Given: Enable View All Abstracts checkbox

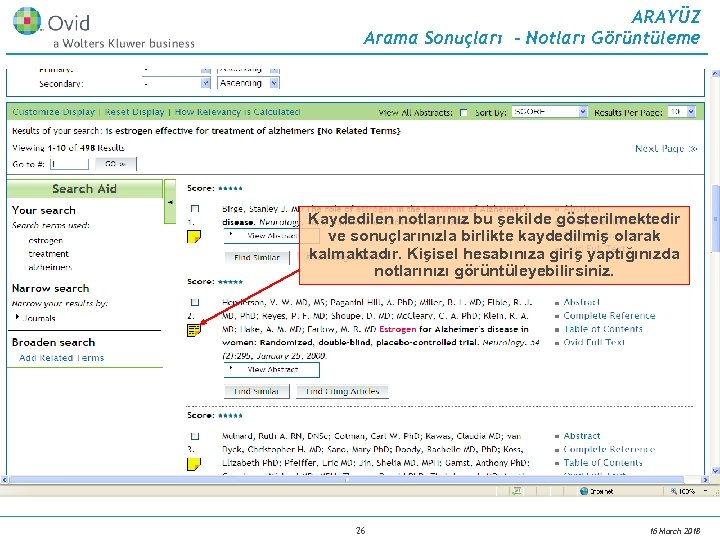Looking at the screenshot, I should (464, 112).
